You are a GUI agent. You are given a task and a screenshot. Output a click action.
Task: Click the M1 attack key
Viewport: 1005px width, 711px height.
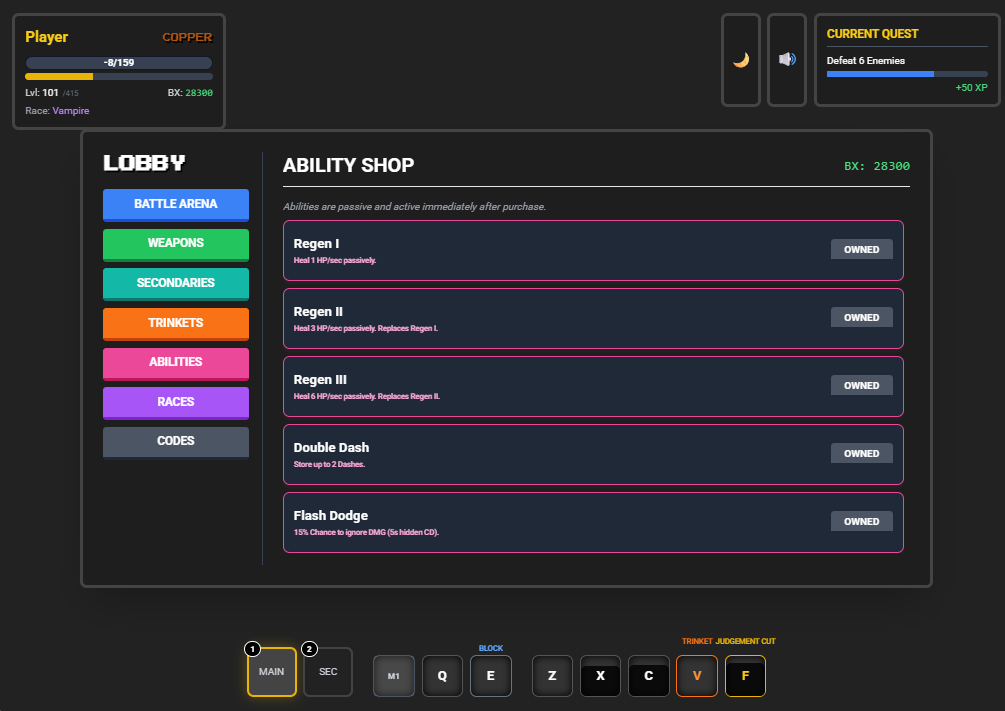tap(394, 676)
